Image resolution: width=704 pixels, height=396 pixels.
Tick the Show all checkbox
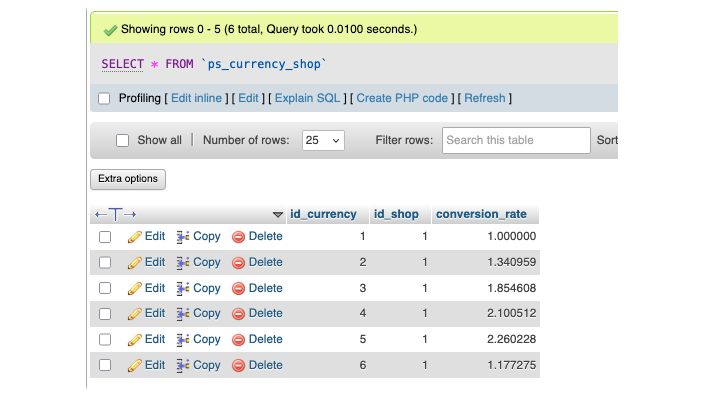click(x=123, y=141)
